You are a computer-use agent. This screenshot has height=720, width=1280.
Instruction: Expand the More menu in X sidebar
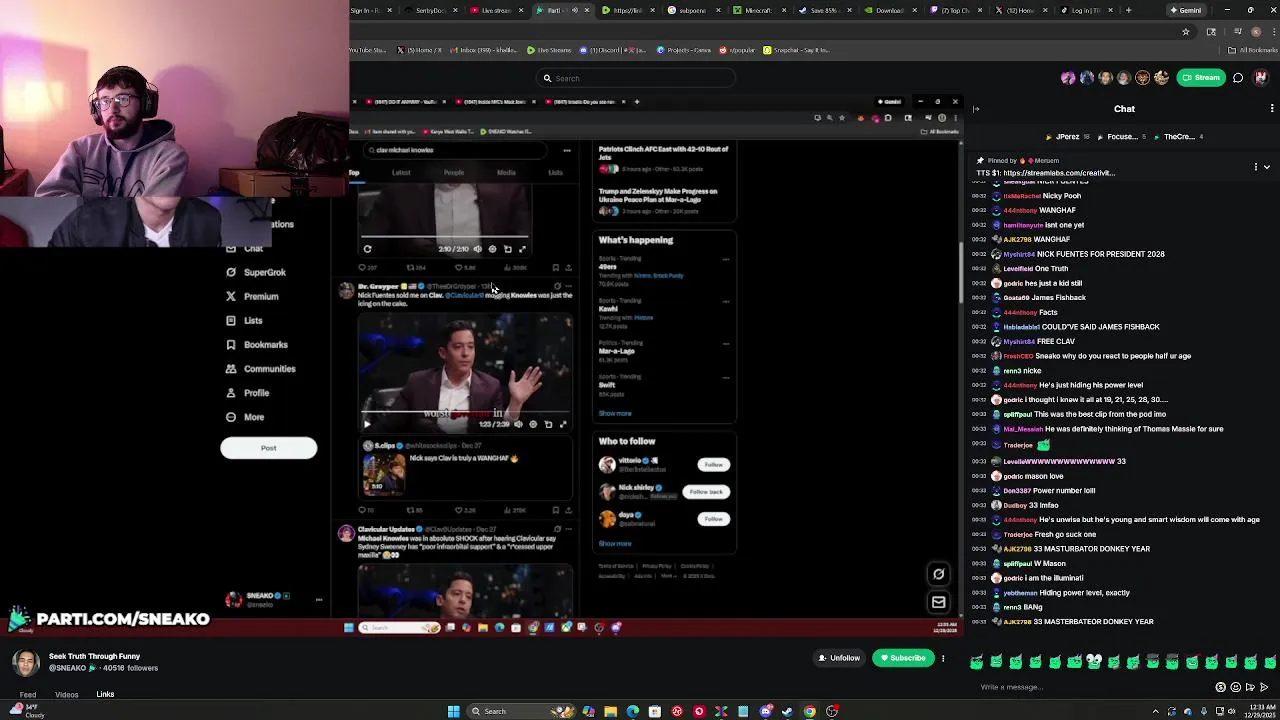click(244, 417)
